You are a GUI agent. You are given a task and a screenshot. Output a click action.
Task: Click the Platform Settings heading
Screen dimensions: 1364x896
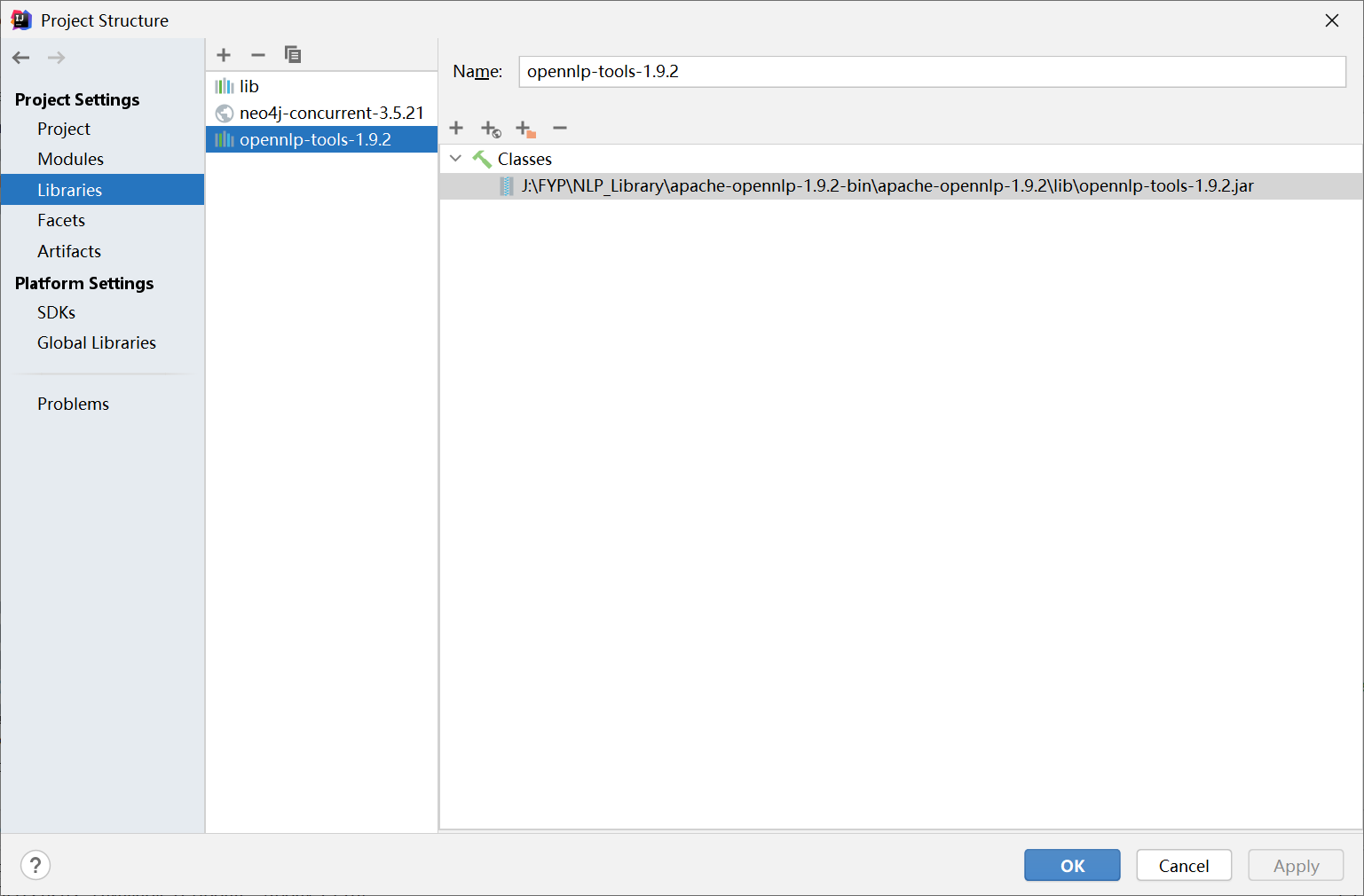[x=84, y=283]
